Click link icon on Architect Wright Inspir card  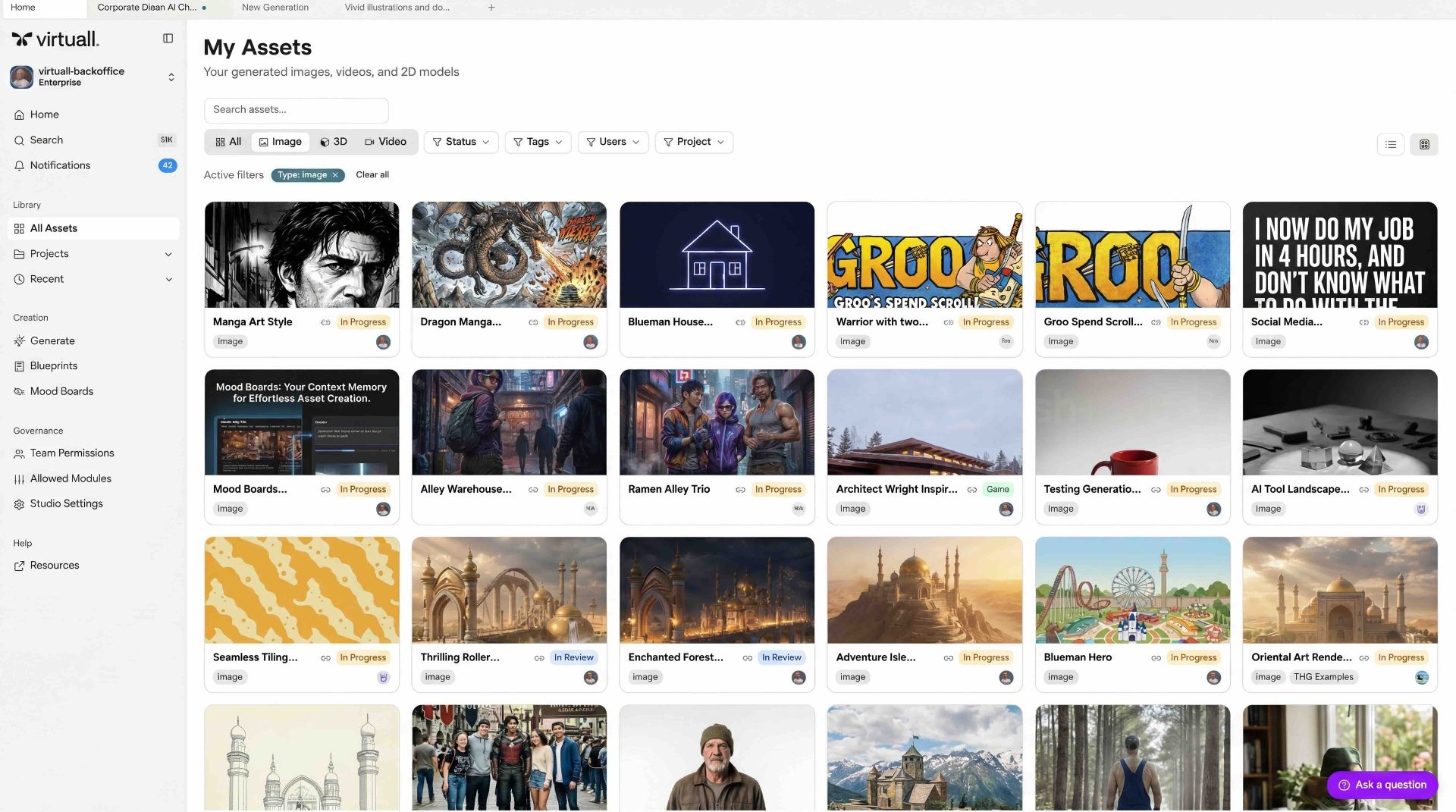(972, 490)
